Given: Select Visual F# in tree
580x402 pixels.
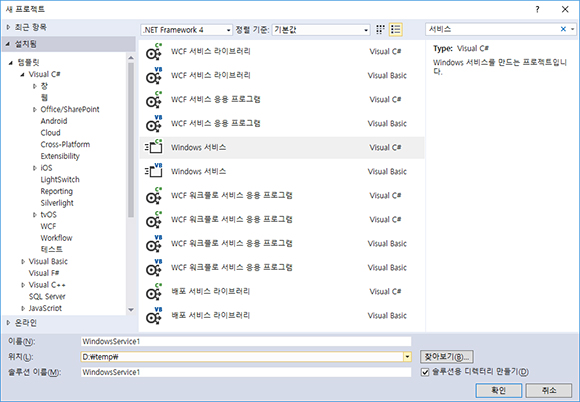Looking at the screenshot, I should tap(44, 273).
